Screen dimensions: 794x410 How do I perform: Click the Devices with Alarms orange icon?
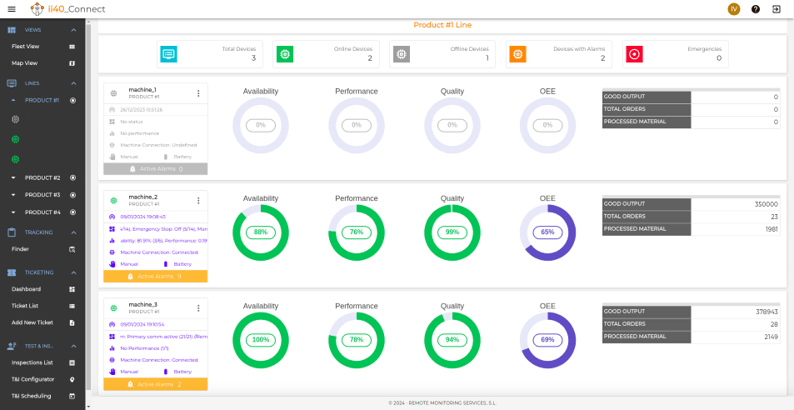pos(518,54)
